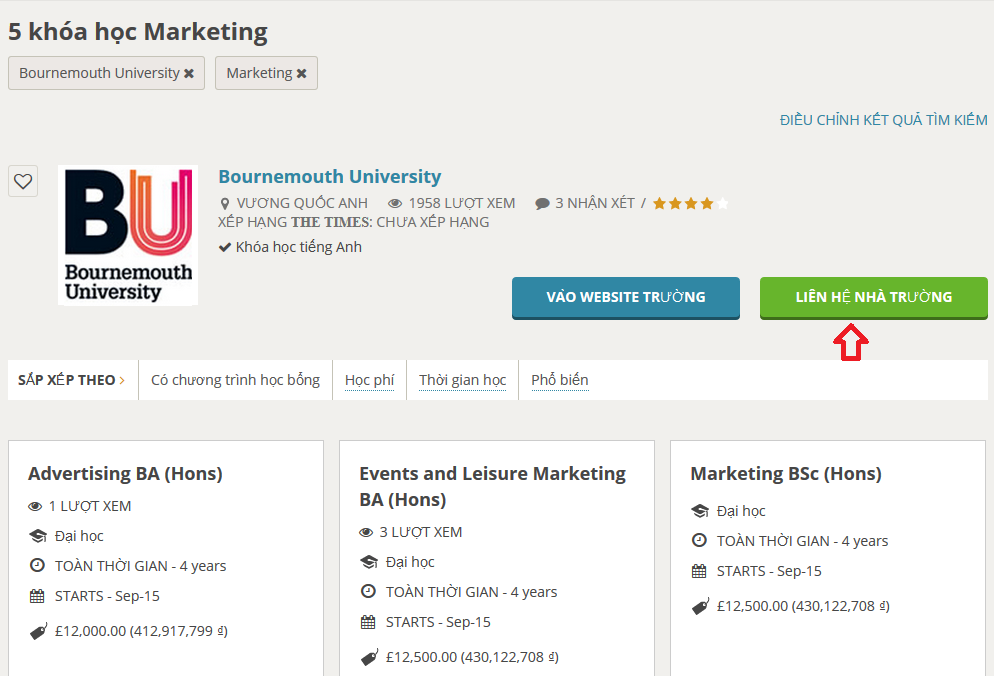Click clock icon in Events and Leisure card
This screenshot has height=676, width=994.
pyautogui.click(x=368, y=591)
